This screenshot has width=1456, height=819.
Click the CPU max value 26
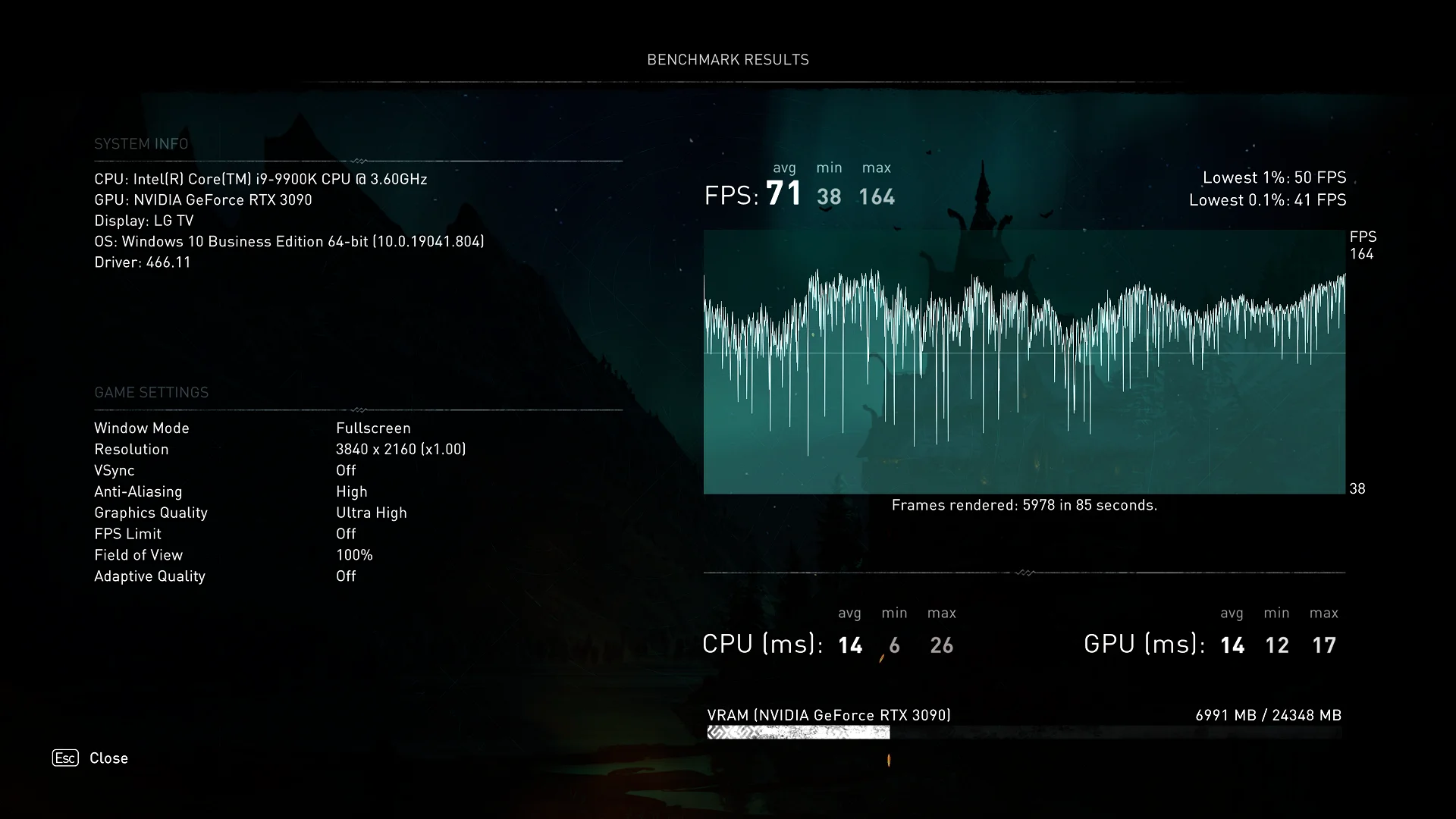tap(942, 645)
